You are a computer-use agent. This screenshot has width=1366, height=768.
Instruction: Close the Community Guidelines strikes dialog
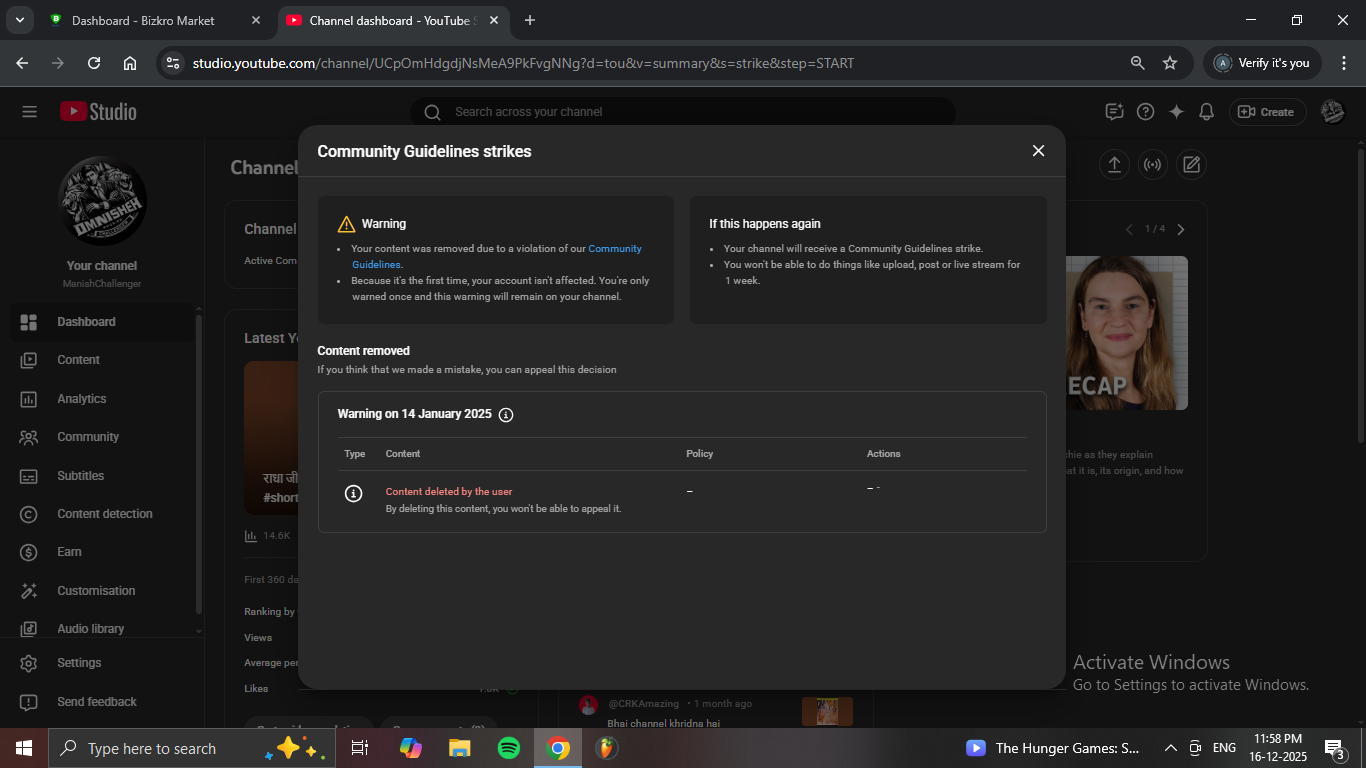(x=1038, y=151)
